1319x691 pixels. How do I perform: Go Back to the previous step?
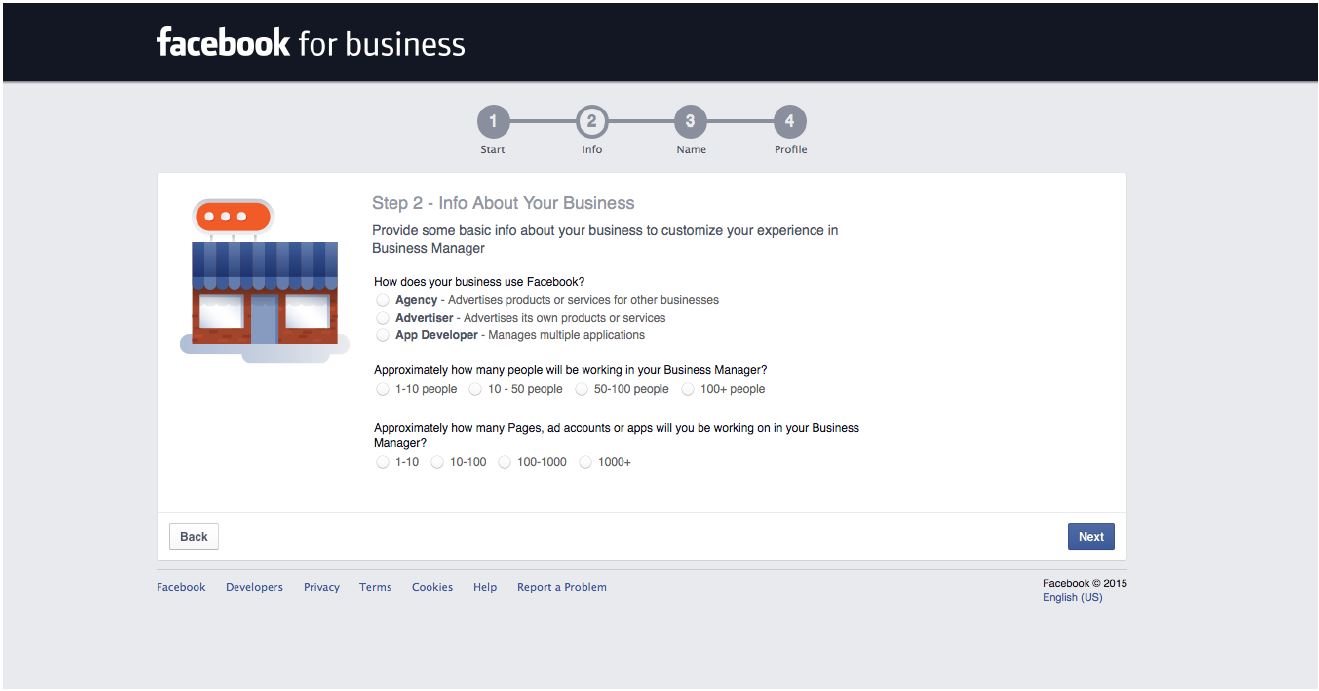coord(194,537)
